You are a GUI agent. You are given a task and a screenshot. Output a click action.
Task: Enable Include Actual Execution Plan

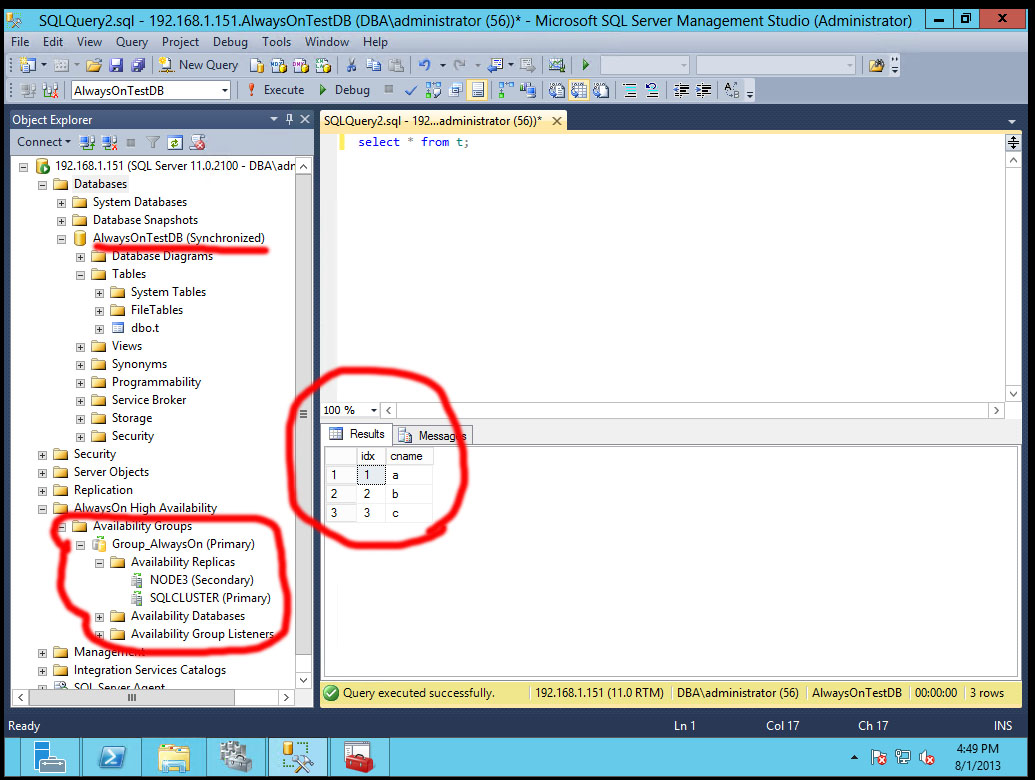point(500,90)
